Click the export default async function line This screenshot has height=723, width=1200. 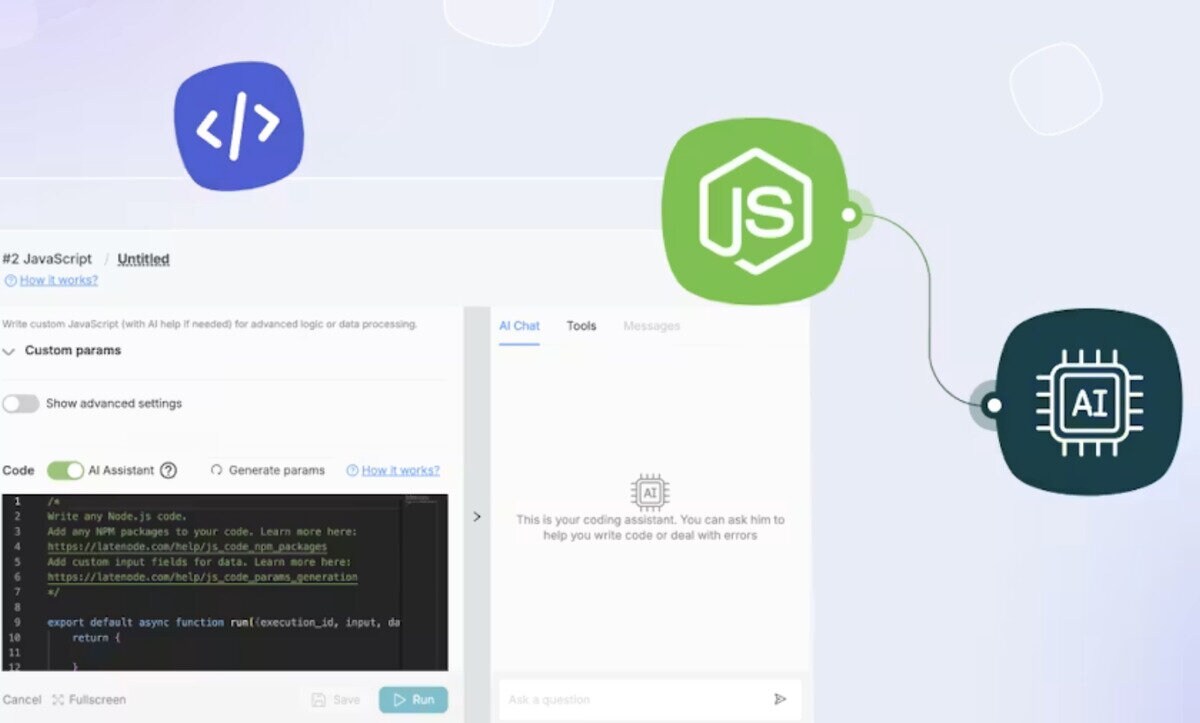pyautogui.click(x=224, y=622)
